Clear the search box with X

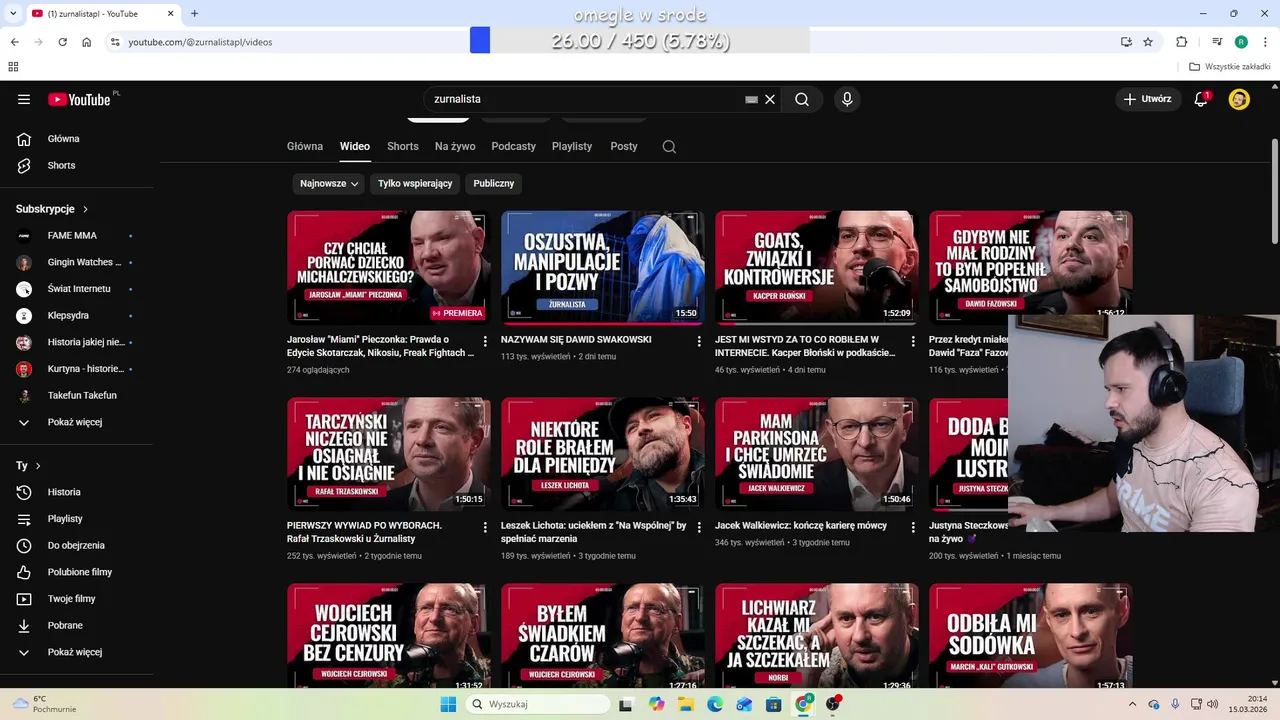coord(770,99)
